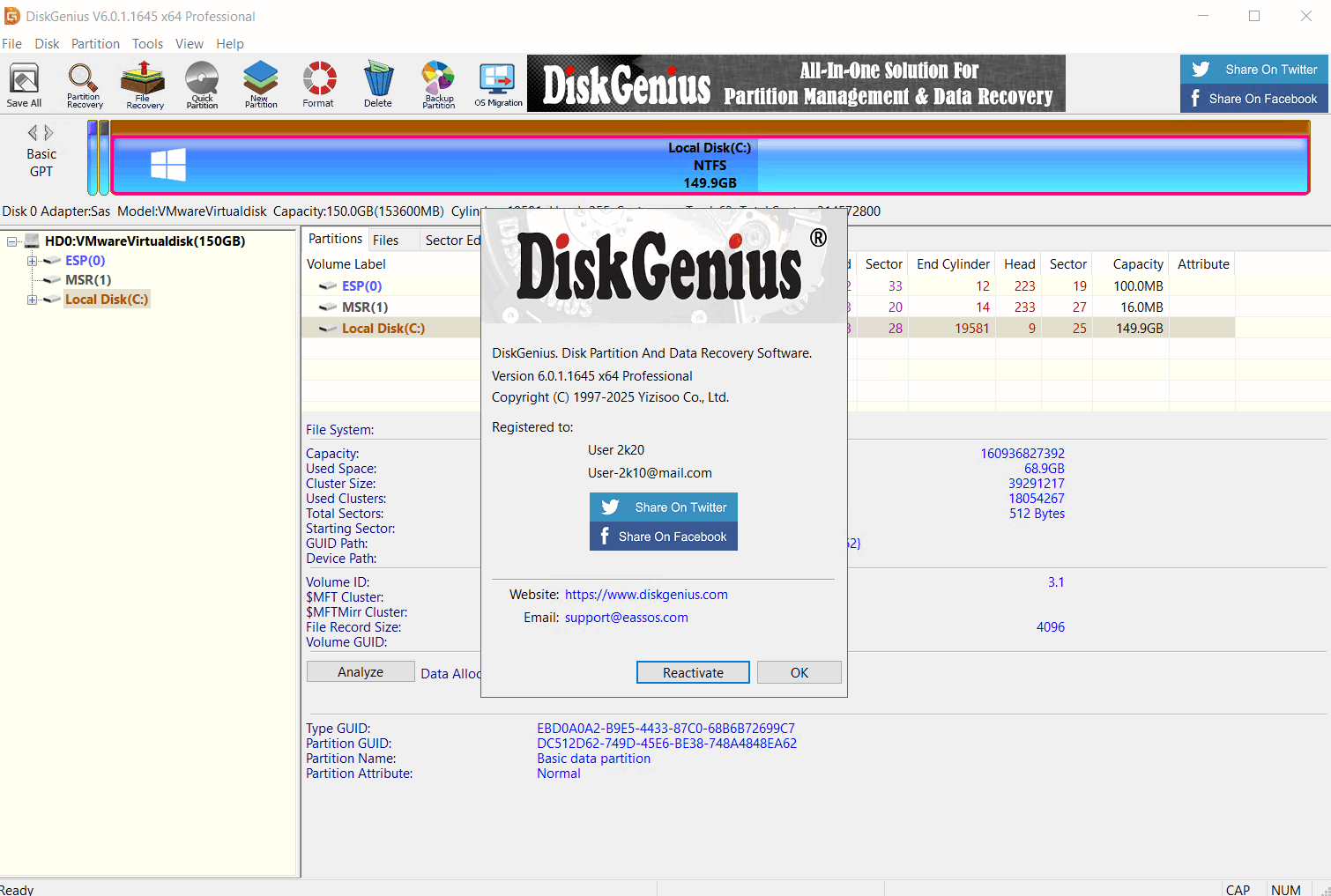The height and width of the screenshot is (896, 1331).
Task: Maximize the DiskGenius window
Action: 1254,16
